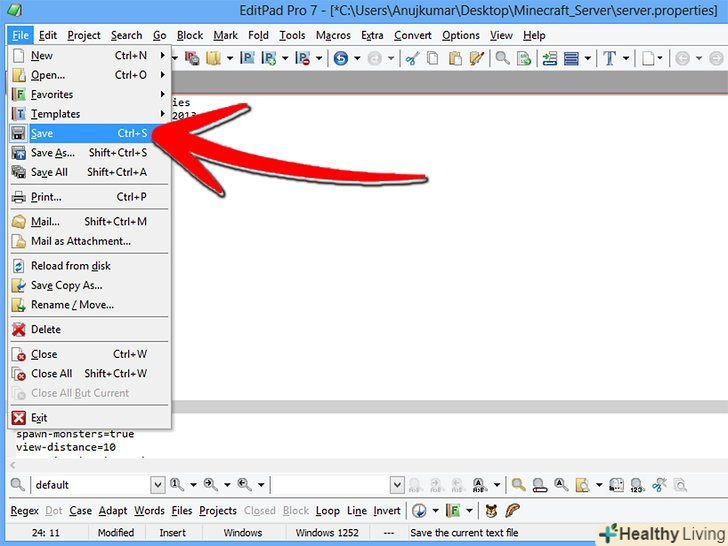
Task: Open the replace text field dropdown
Action: click(x=397, y=485)
